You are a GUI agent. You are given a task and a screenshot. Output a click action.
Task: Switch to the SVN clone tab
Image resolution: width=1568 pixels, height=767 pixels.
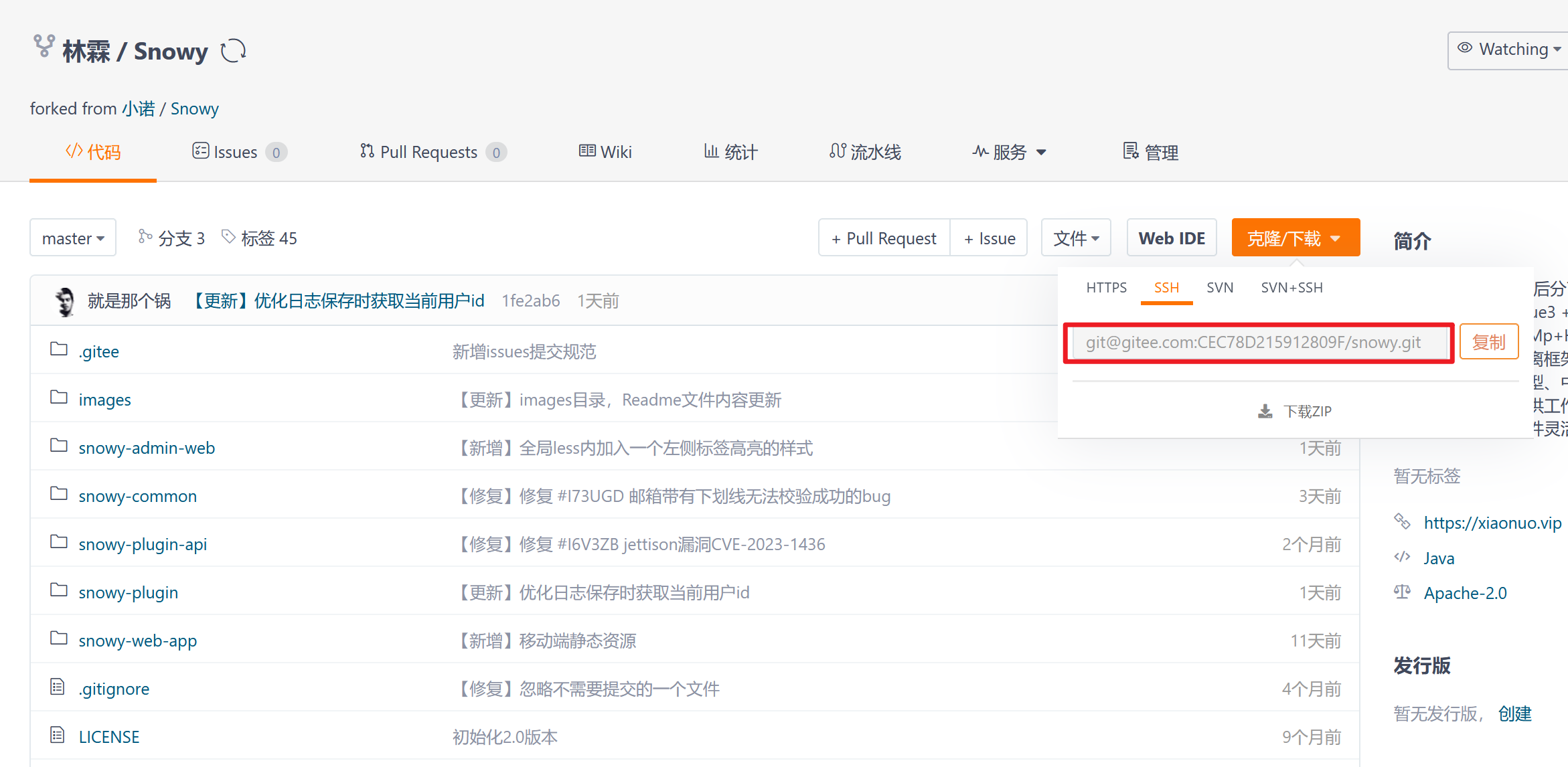(1219, 288)
